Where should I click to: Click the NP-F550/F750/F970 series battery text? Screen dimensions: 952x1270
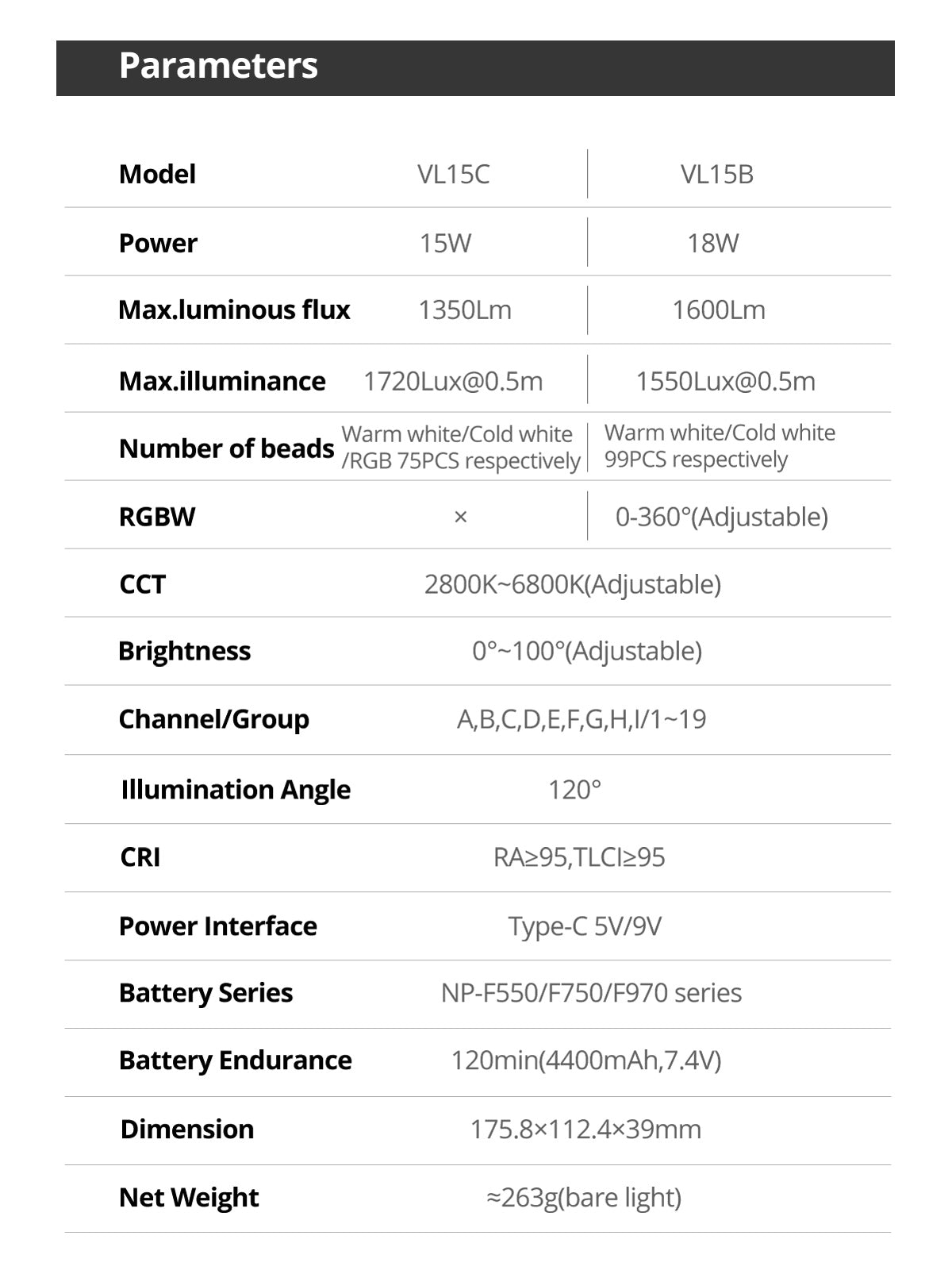coord(591,993)
